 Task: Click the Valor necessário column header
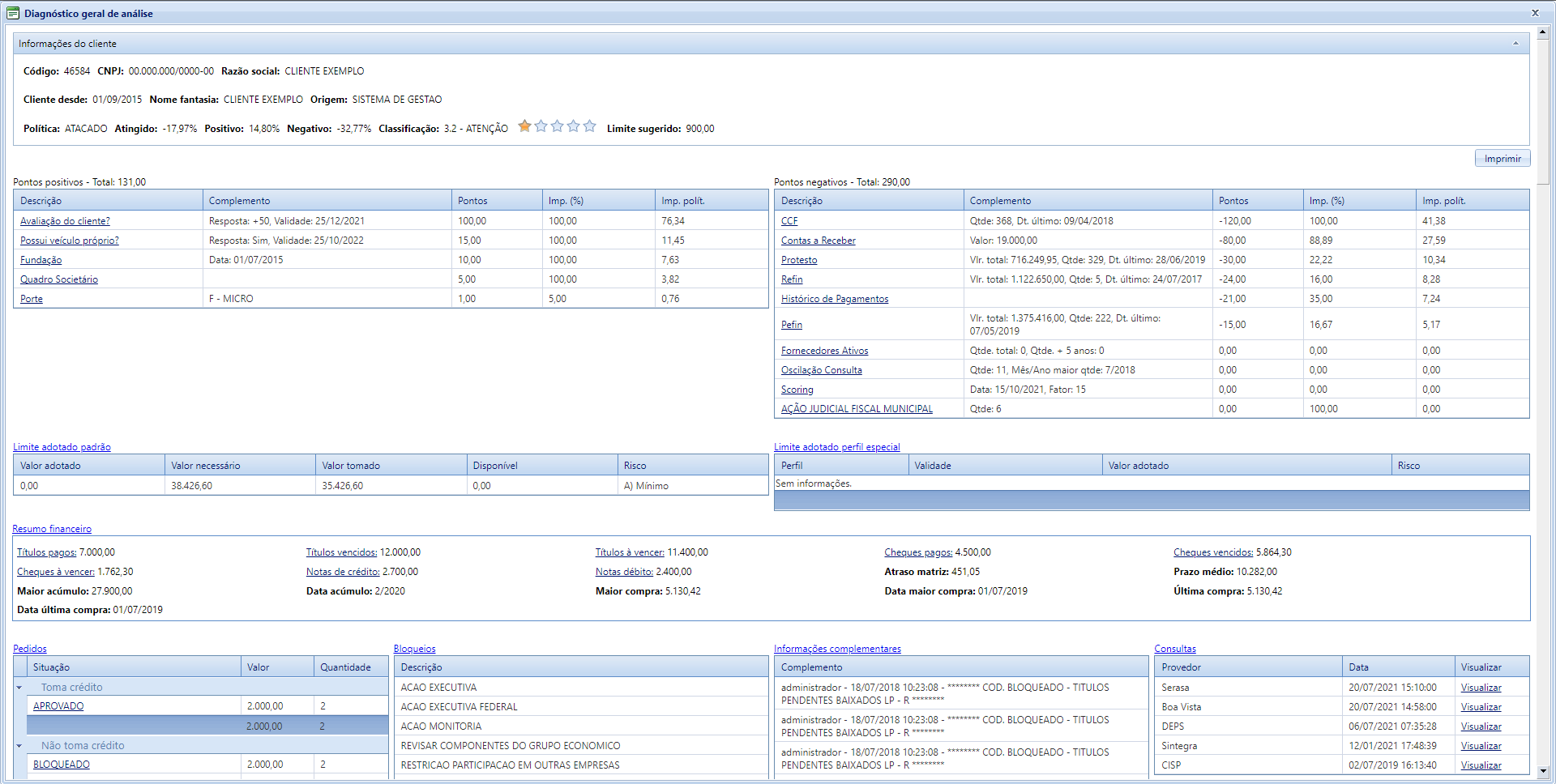(240, 466)
